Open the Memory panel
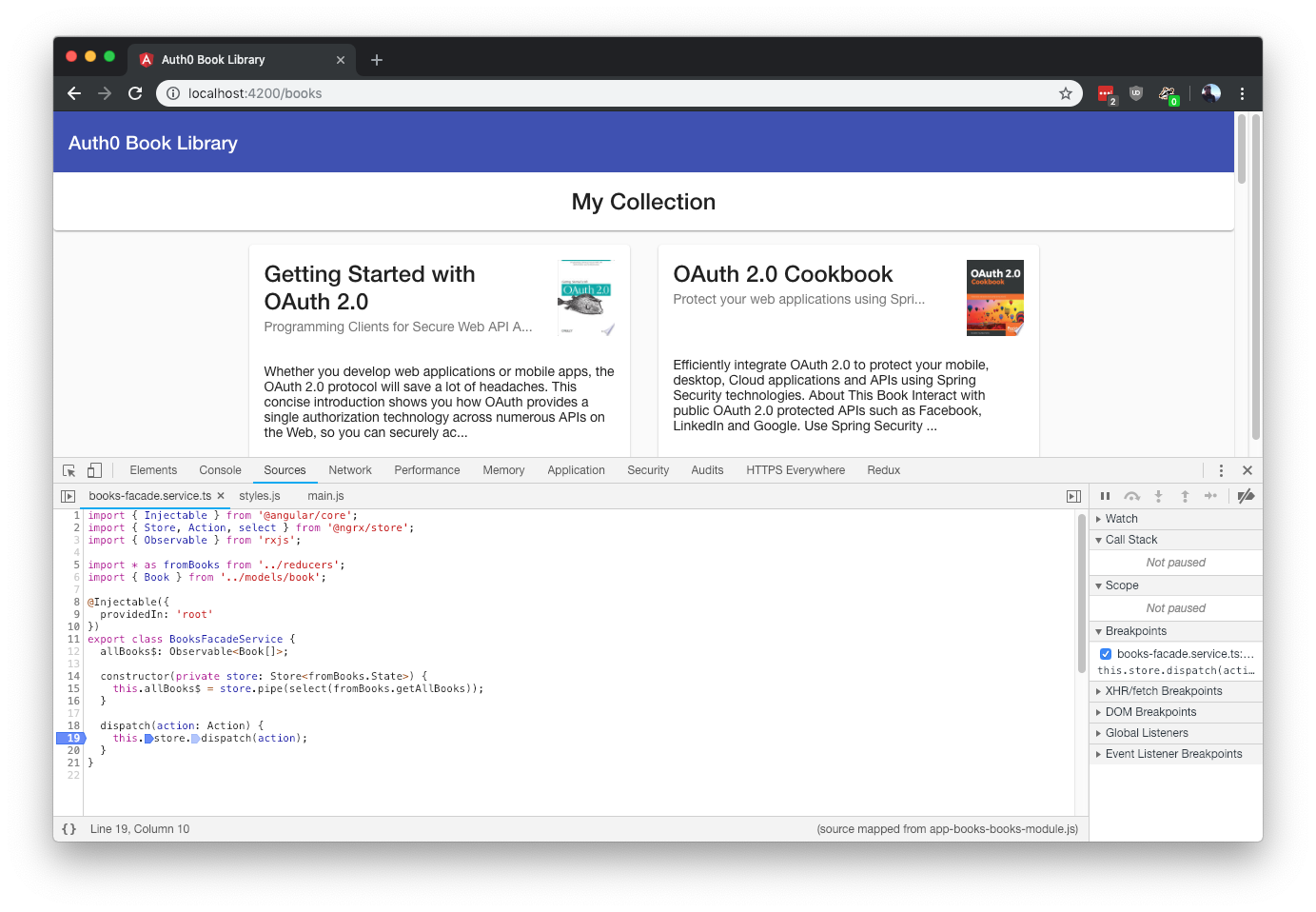The image size is (1316, 912). 503,470
